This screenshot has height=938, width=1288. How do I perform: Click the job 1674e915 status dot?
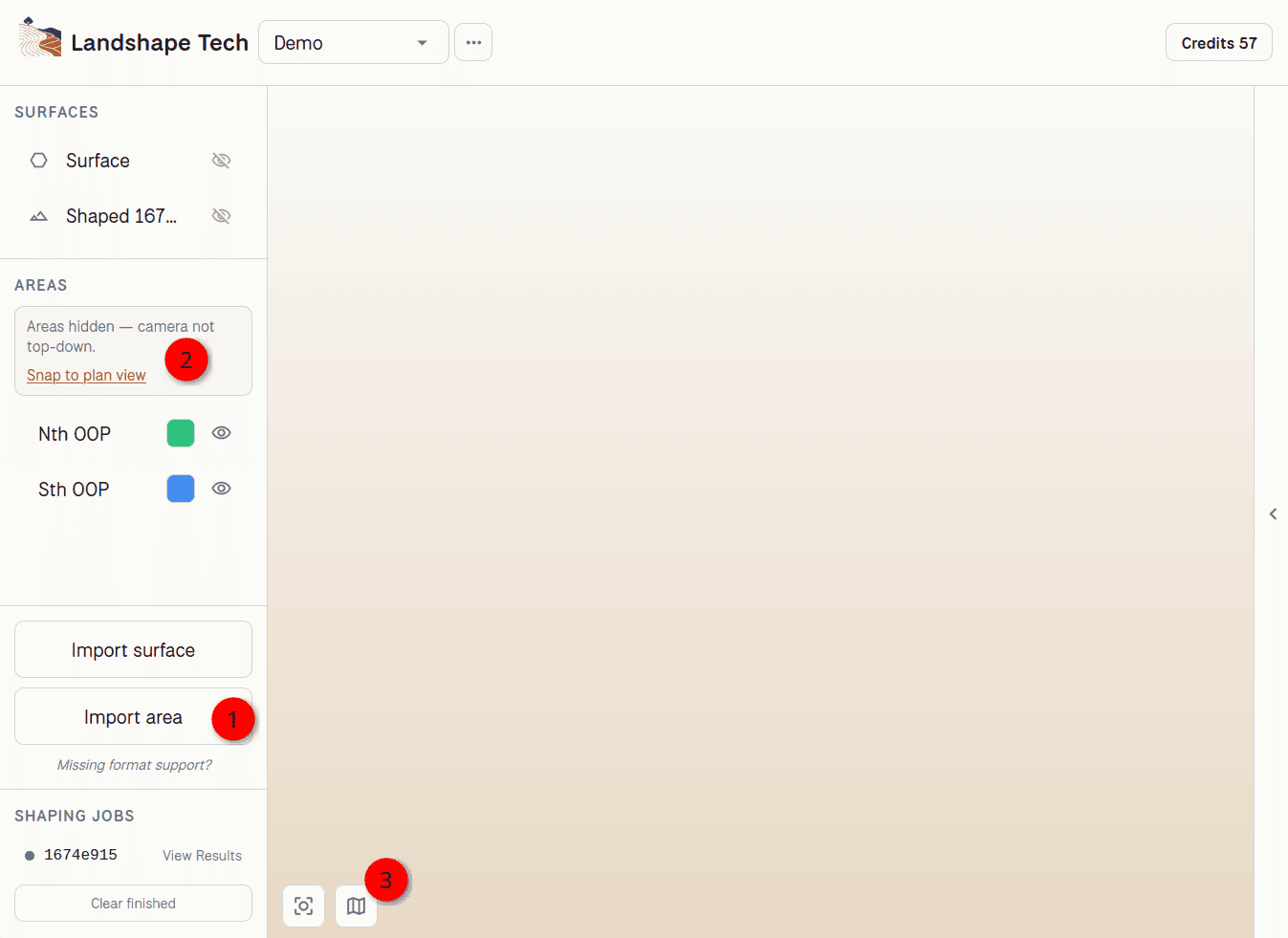[x=30, y=856]
